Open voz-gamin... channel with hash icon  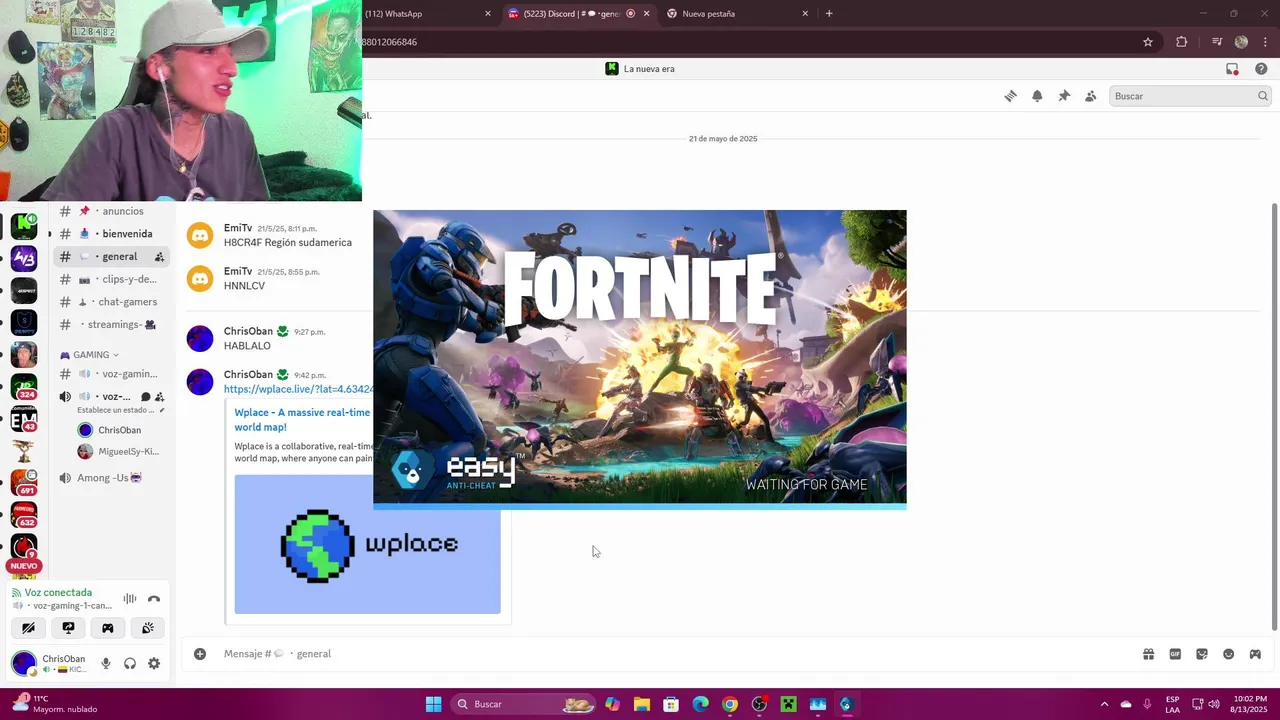point(109,374)
